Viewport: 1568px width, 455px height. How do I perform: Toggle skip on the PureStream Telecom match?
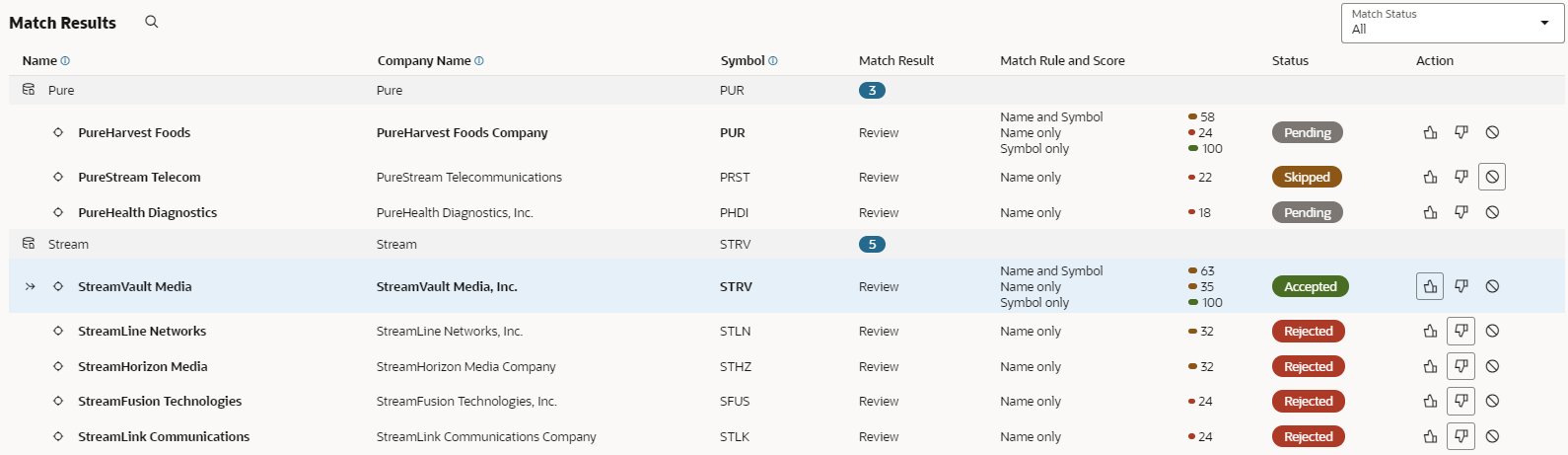1492,178
